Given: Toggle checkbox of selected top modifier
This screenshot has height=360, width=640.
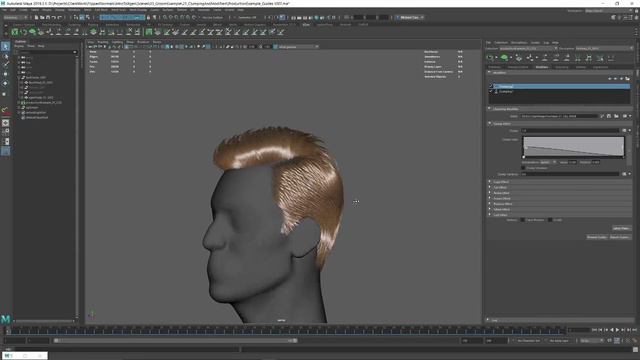Looking at the screenshot, I should pos(491,87).
